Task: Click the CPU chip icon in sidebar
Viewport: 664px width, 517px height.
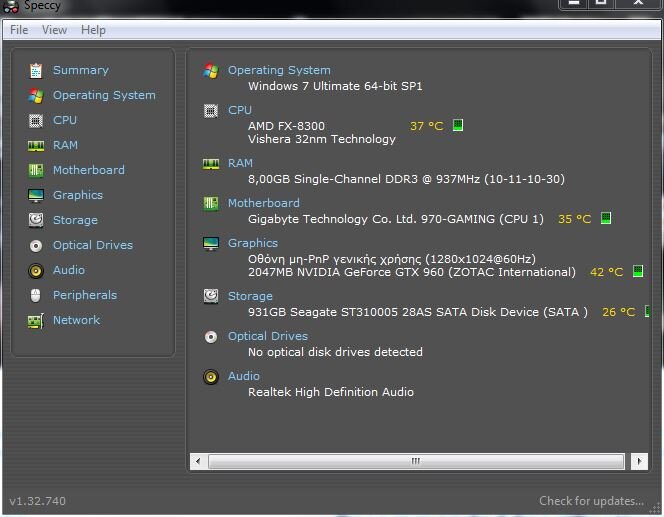Action: click(x=36, y=121)
